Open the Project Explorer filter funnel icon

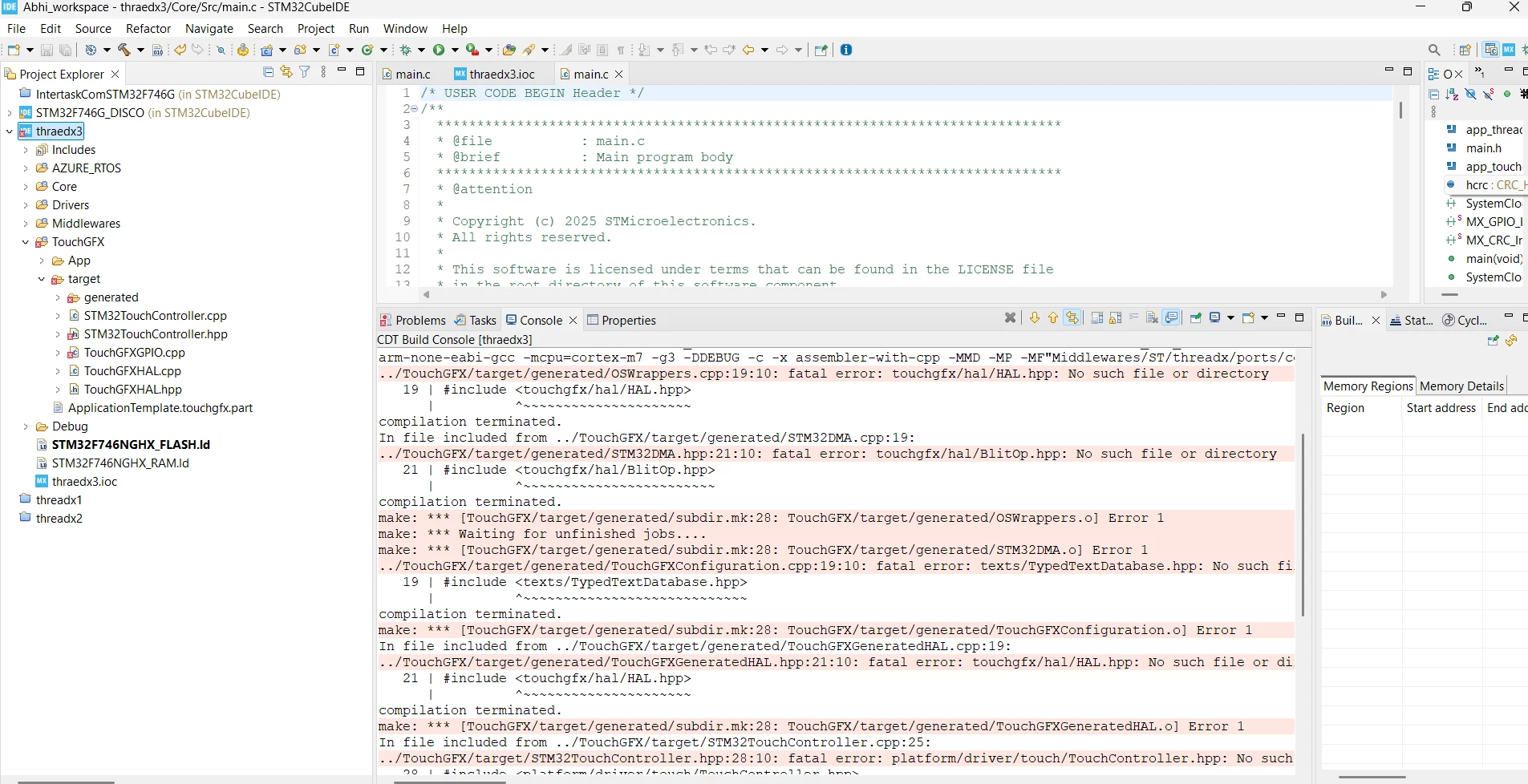pos(305,72)
